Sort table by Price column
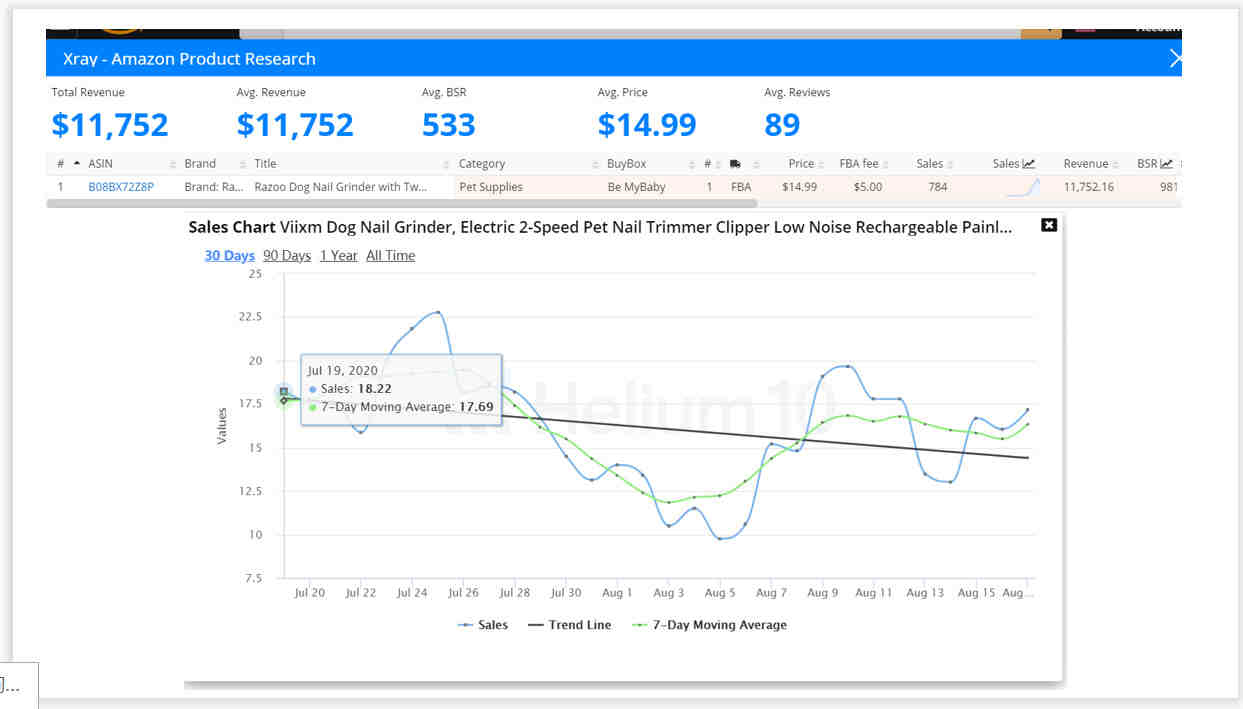This screenshot has height=709, width=1243. [802, 164]
